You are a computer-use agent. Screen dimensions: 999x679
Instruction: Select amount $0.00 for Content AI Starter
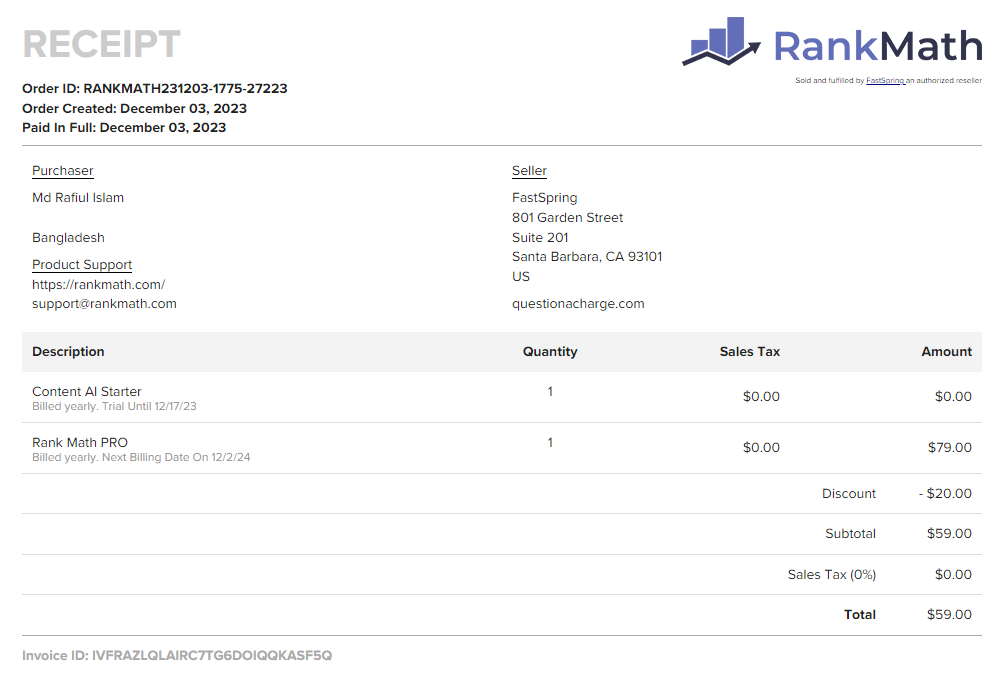[953, 396]
